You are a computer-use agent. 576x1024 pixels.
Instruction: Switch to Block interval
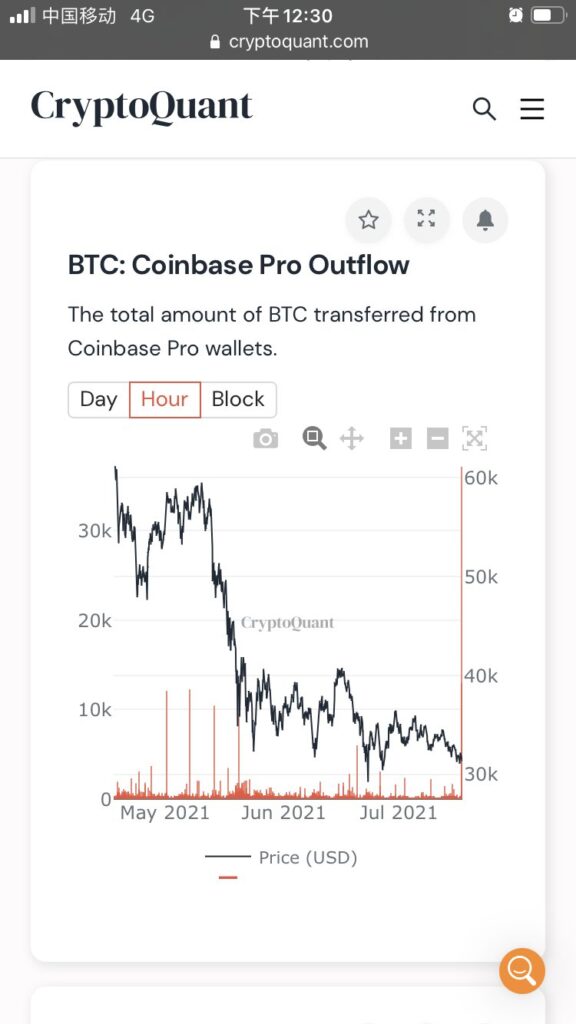(238, 400)
